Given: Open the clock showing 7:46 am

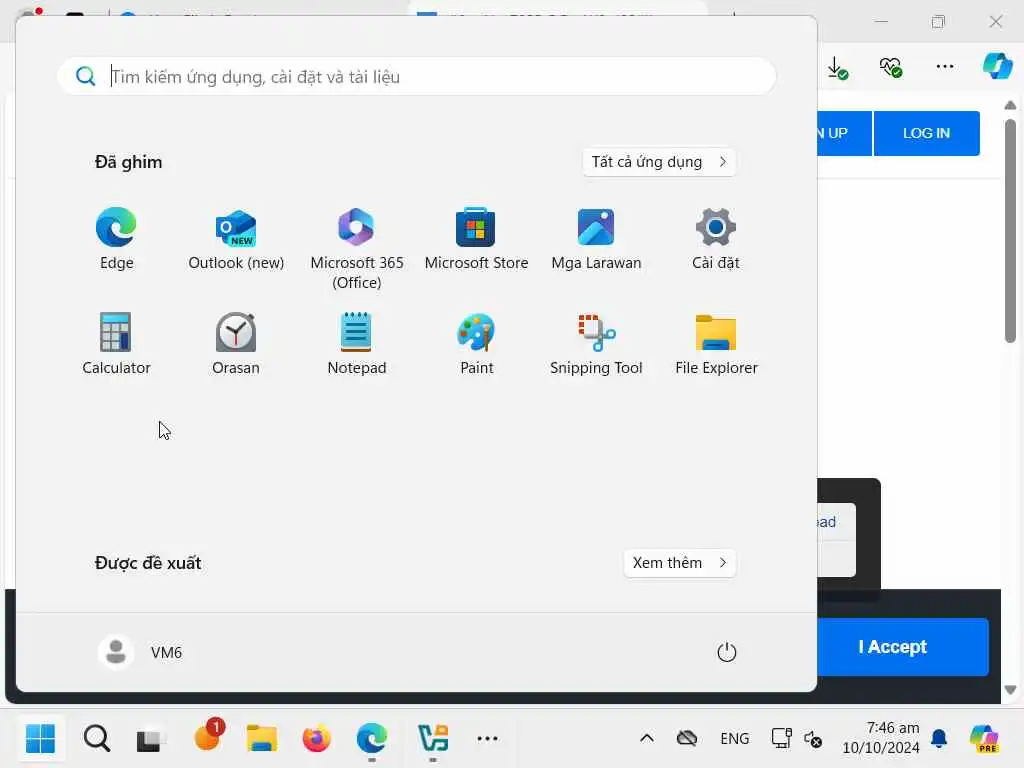Looking at the screenshot, I should tap(880, 737).
